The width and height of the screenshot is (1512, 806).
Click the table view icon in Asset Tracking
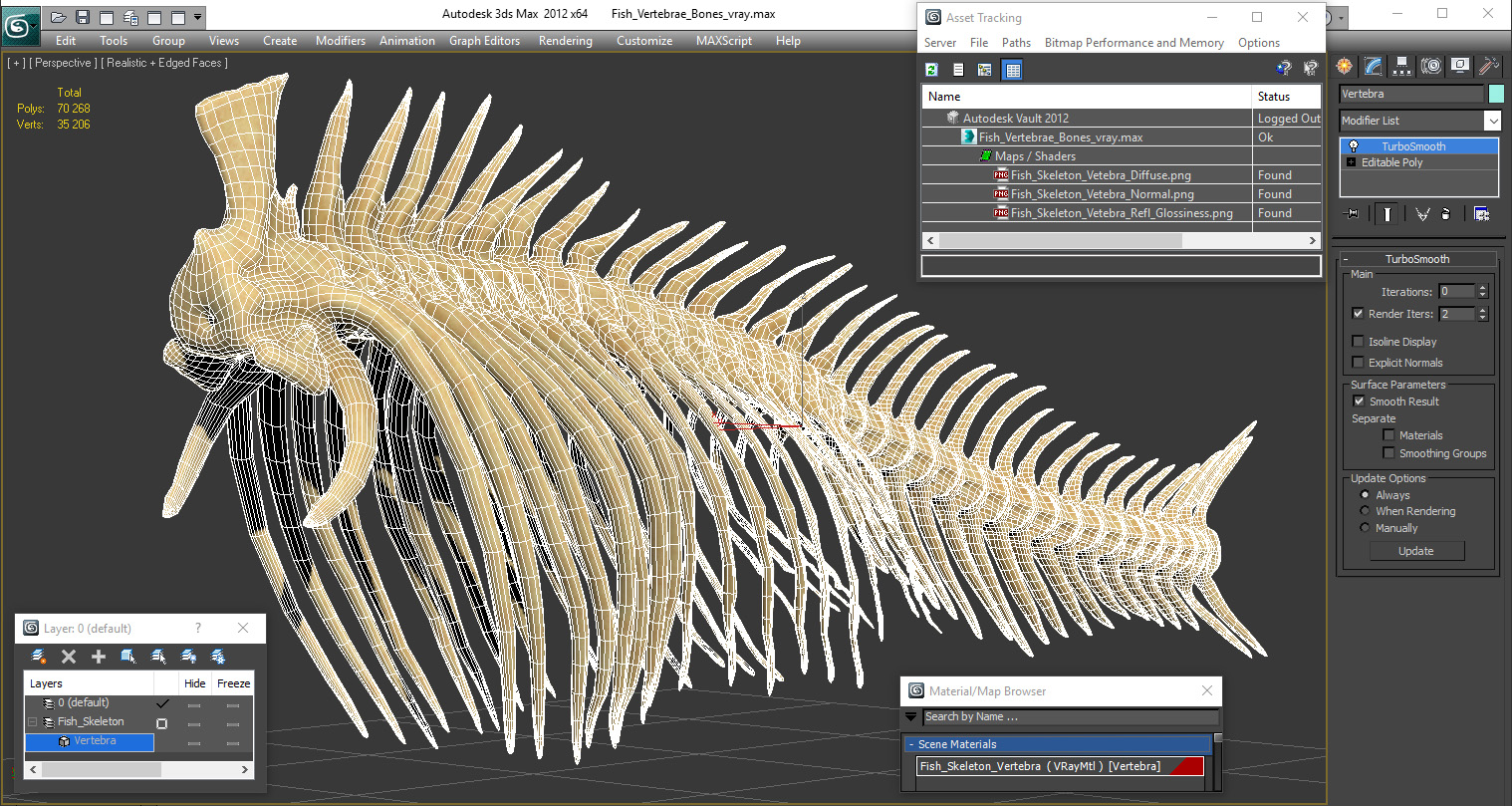tap(1012, 70)
